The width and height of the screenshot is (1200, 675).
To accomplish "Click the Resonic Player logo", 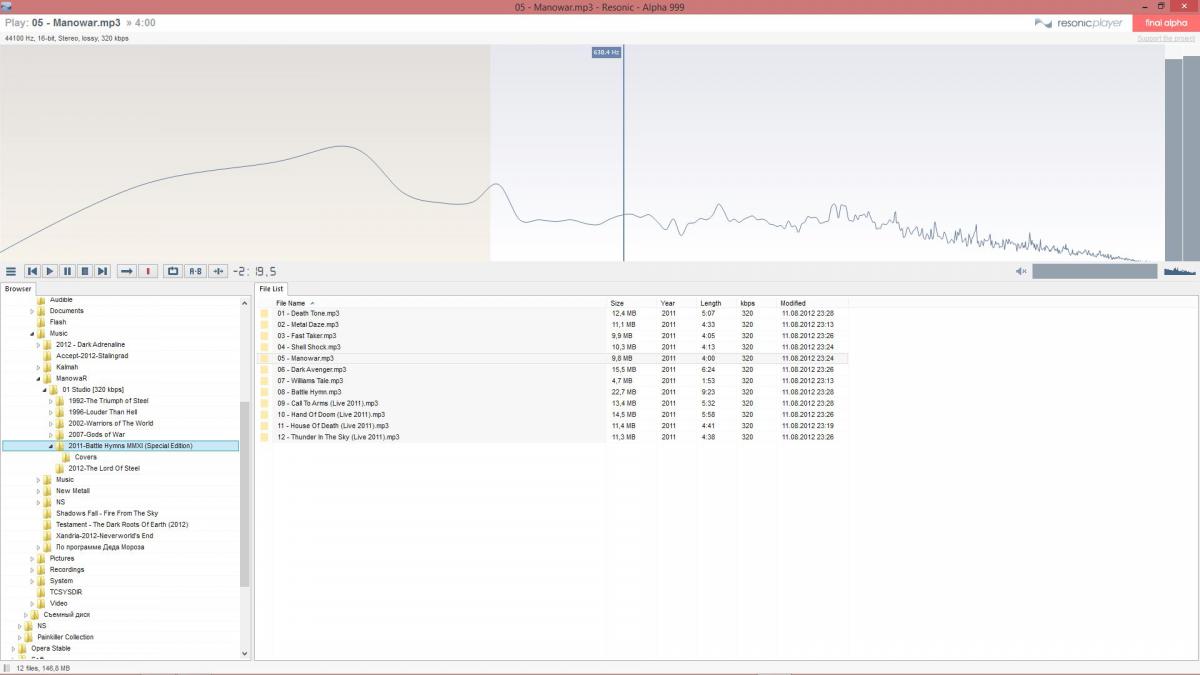I will 1078,23.
